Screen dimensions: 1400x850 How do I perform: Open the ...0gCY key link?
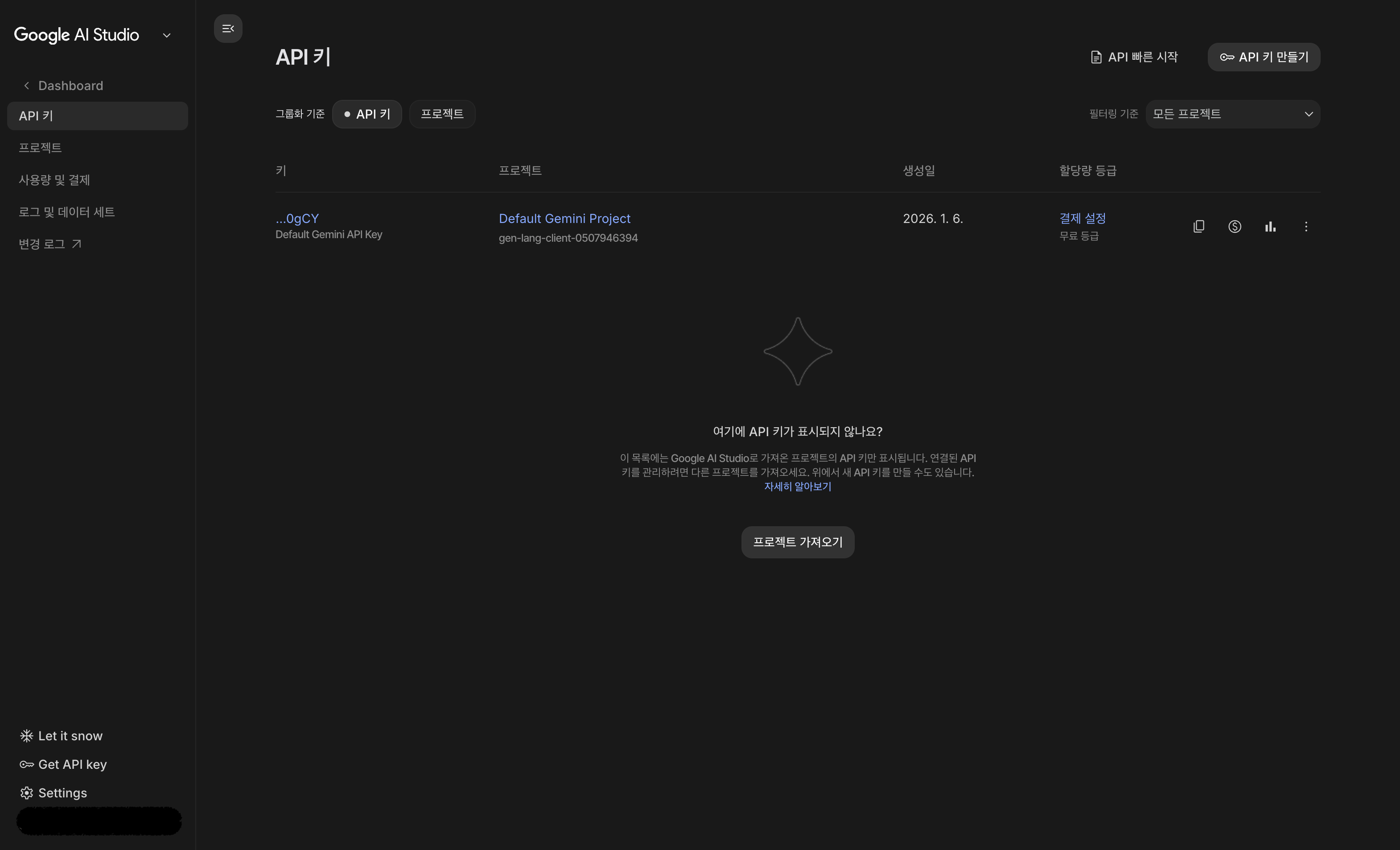[297, 218]
